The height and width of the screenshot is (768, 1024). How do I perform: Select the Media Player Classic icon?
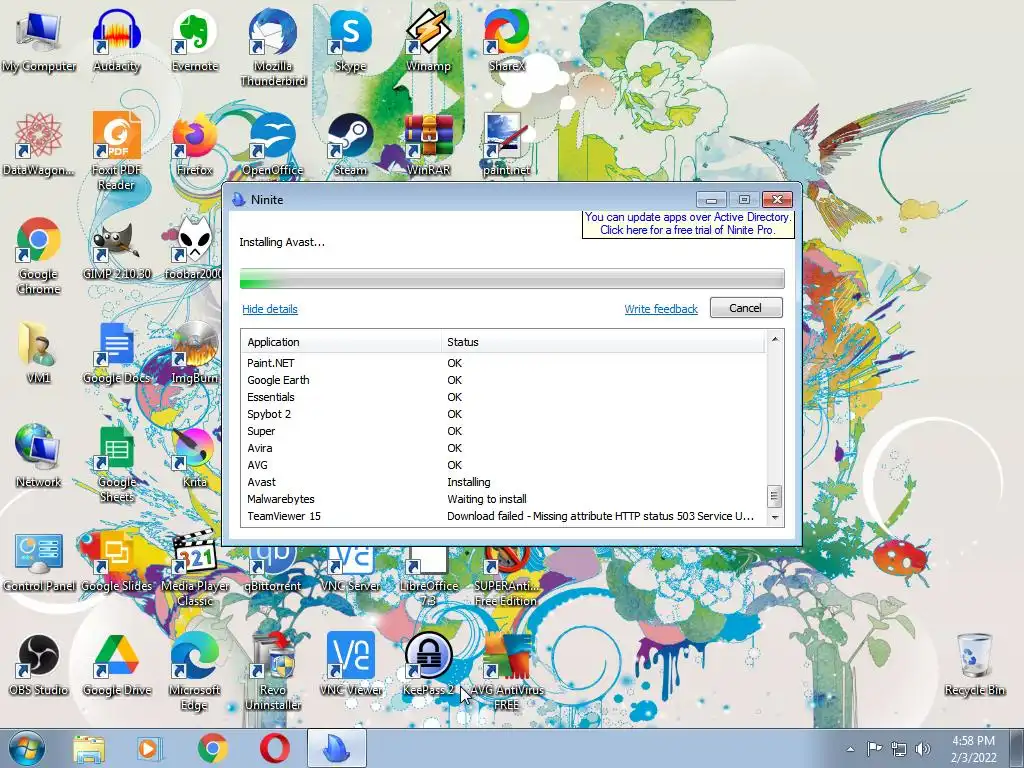(195, 568)
